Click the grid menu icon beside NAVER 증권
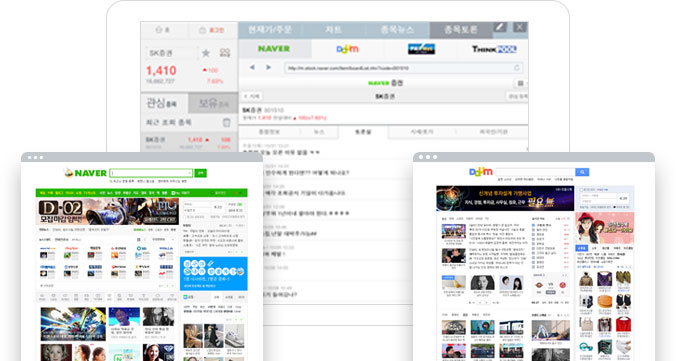This screenshot has width=676, height=361. (520, 83)
